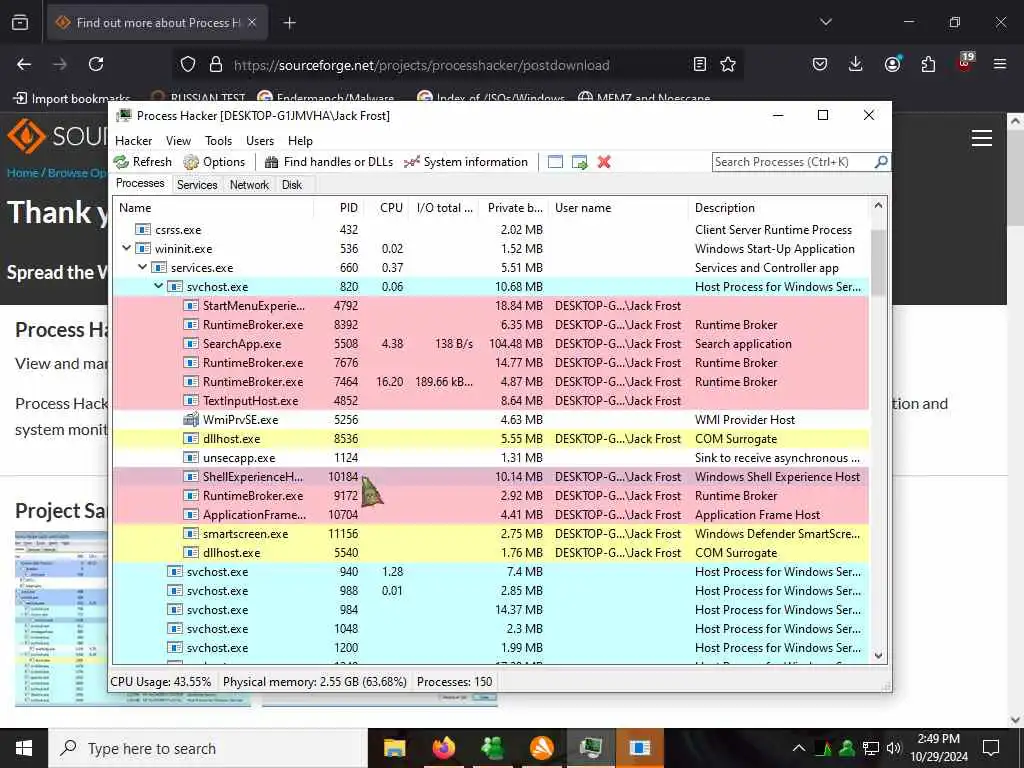Open the Tools menu
1024x768 pixels.
(218, 141)
